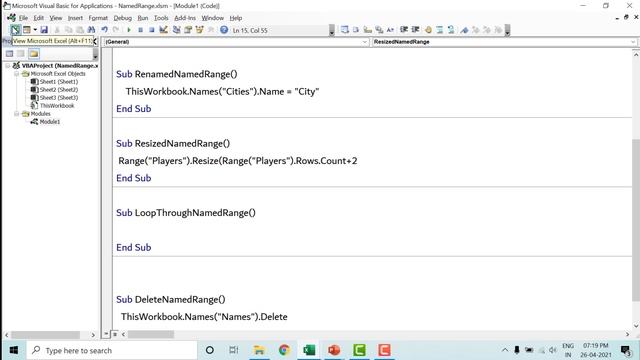This screenshot has width=640, height=360.
Task: Open Project Explorer from toolbar icon
Action: pyautogui.click(x=176, y=30)
